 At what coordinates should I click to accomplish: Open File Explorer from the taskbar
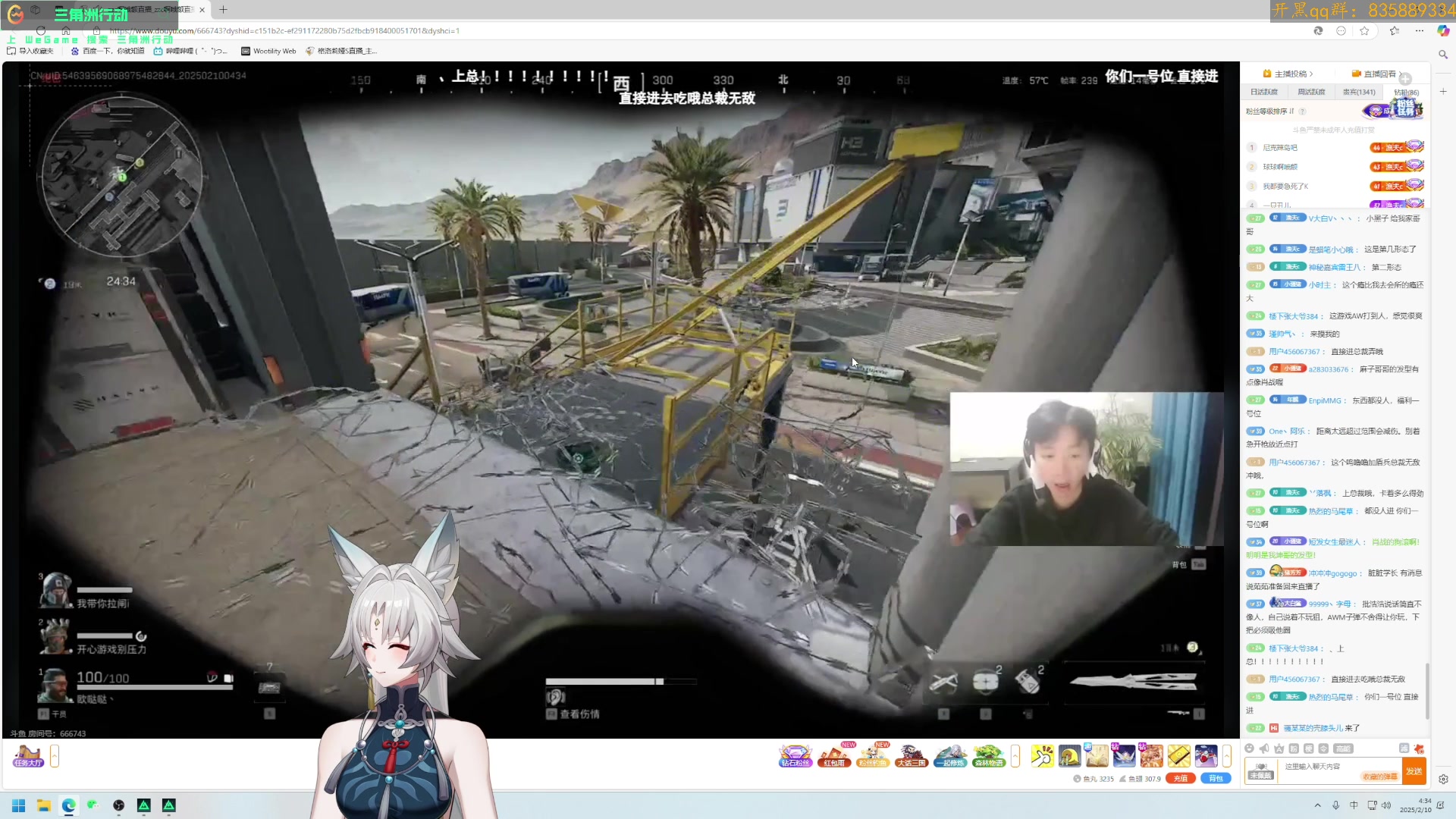pos(44,805)
